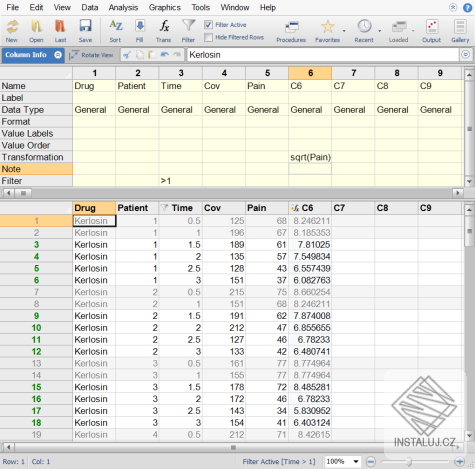Collapse the Column Info panel
475x469 pixels.
(58, 55)
